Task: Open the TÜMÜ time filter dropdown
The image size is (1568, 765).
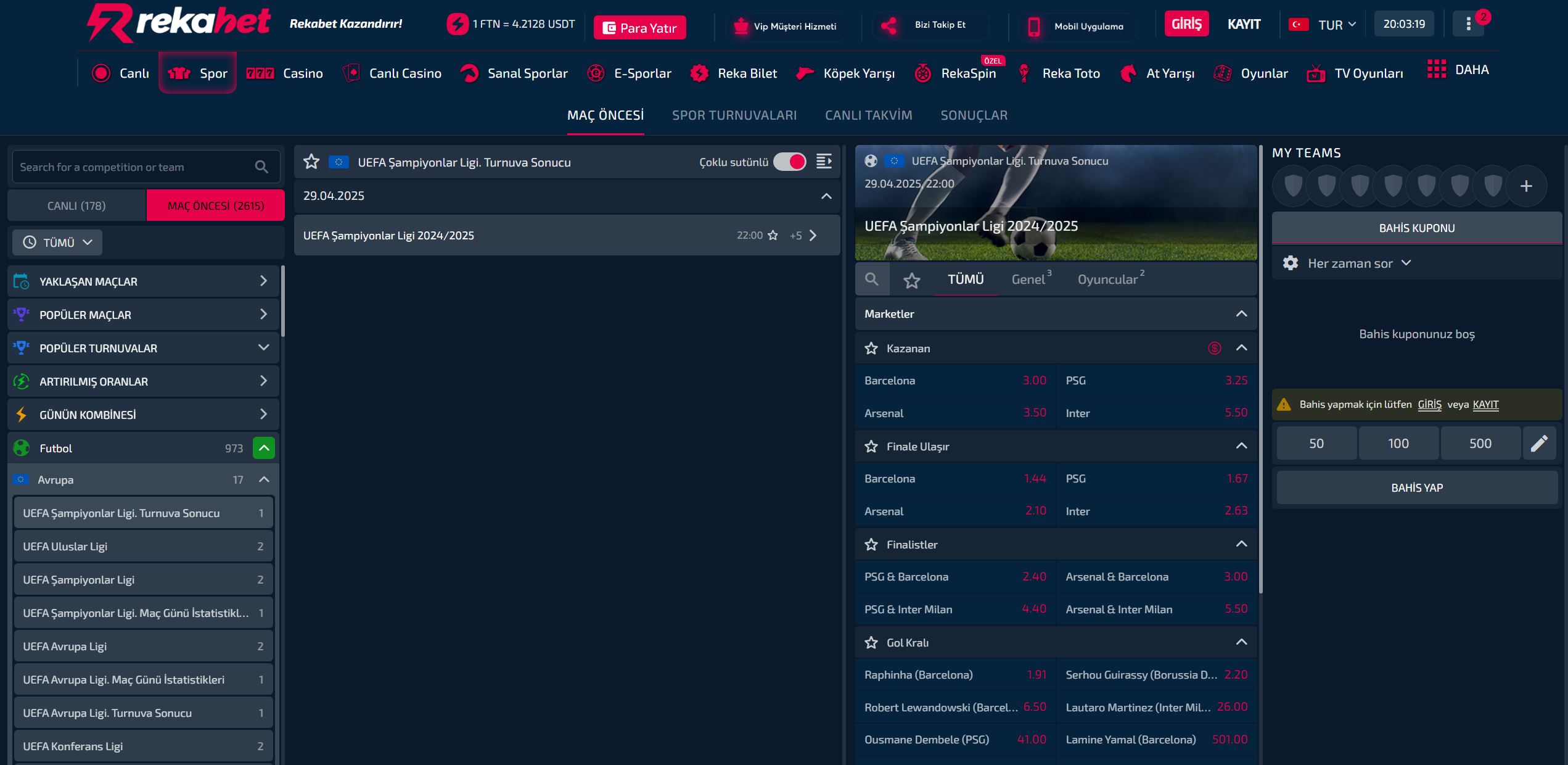Action: click(x=57, y=242)
